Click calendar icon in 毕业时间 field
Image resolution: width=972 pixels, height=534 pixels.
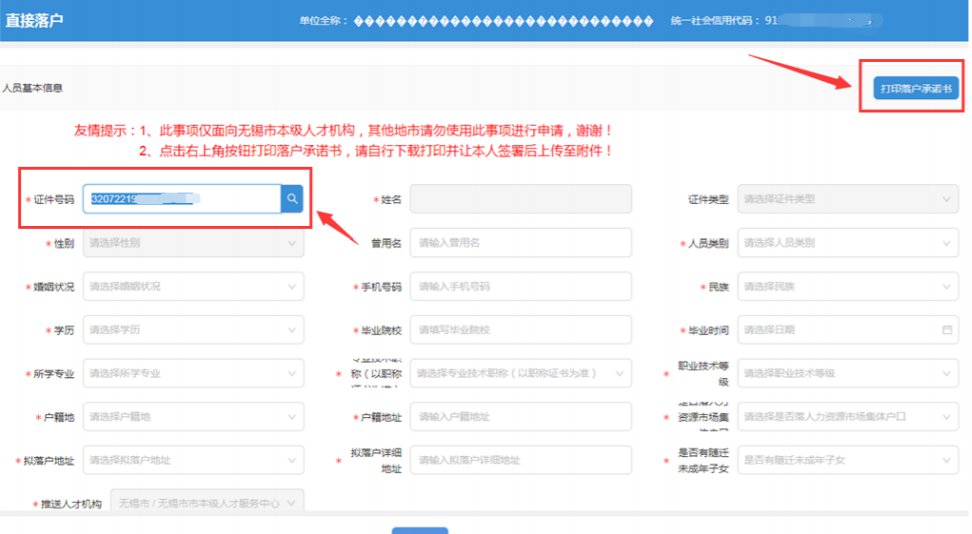[946, 329]
